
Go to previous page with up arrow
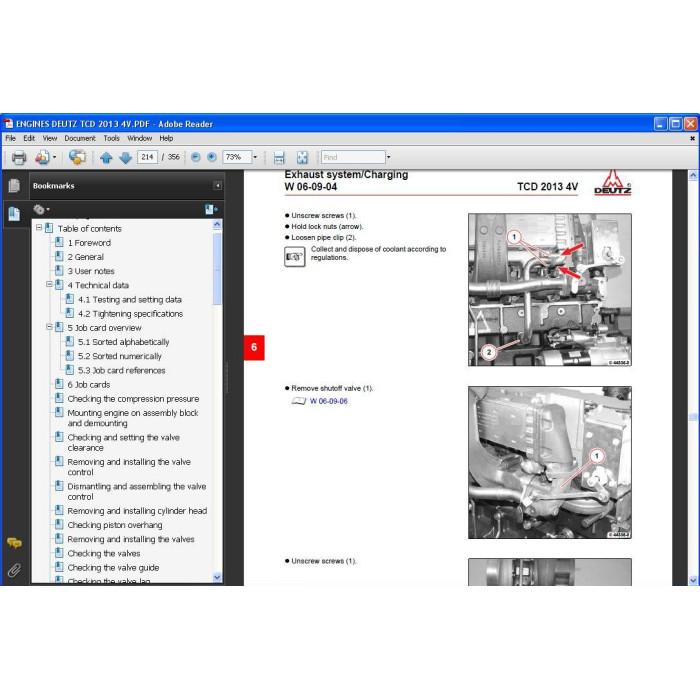point(106,158)
